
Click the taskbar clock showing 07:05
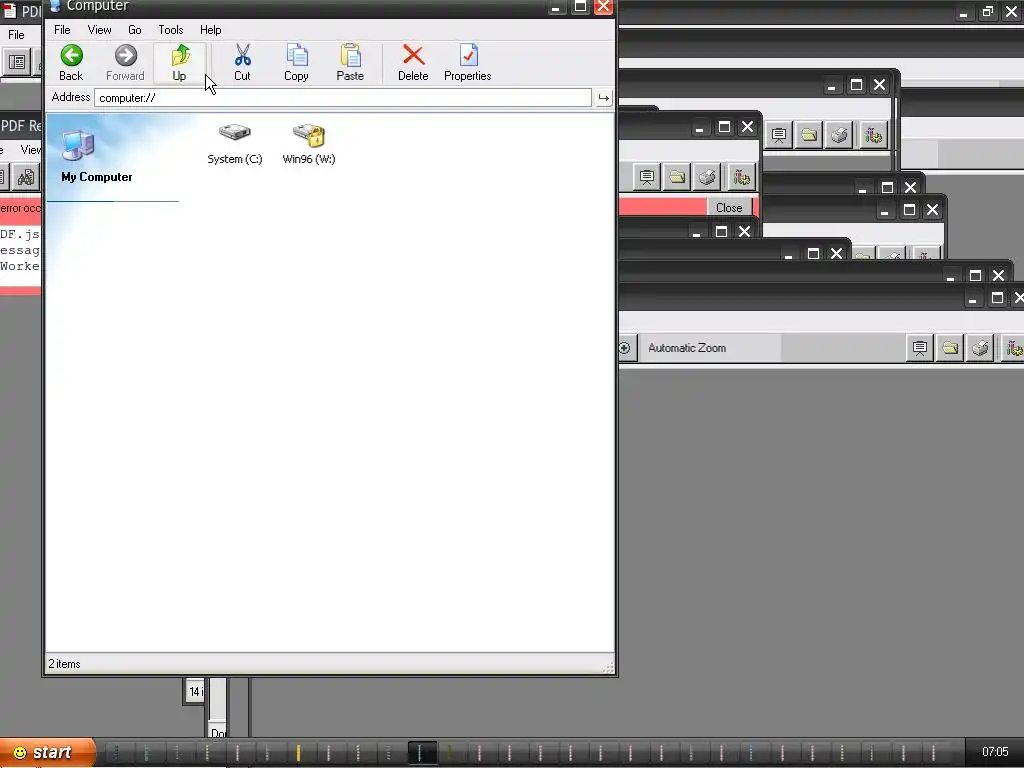click(x=995, y=752)
